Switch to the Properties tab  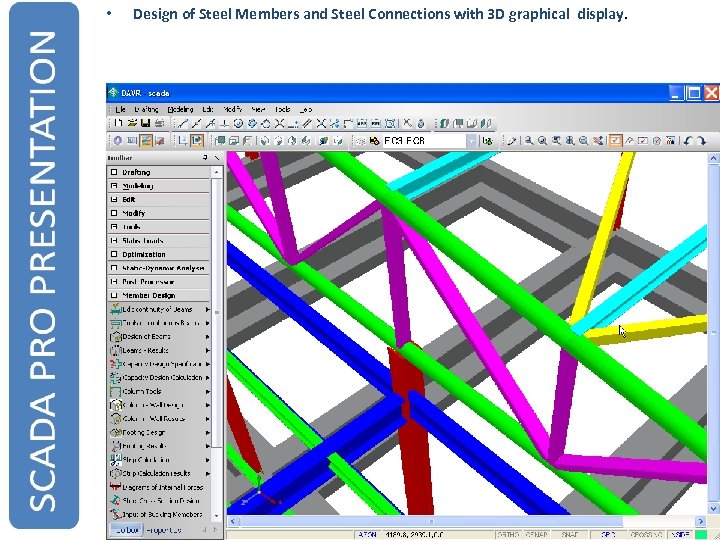click(163, 530)
